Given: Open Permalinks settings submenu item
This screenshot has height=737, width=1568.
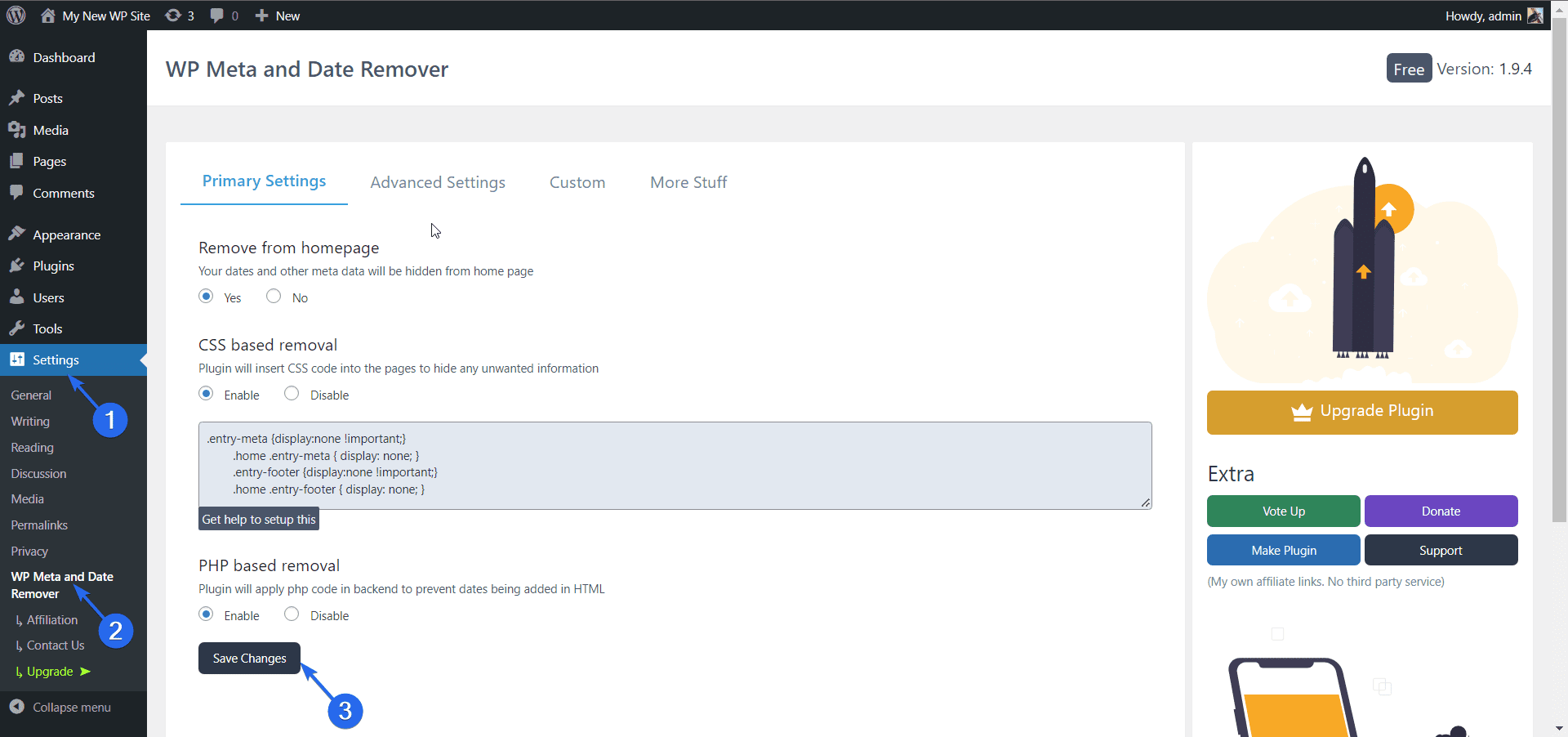Looking at the screenshot, I should pyautogui.click(x=39, y=525).
